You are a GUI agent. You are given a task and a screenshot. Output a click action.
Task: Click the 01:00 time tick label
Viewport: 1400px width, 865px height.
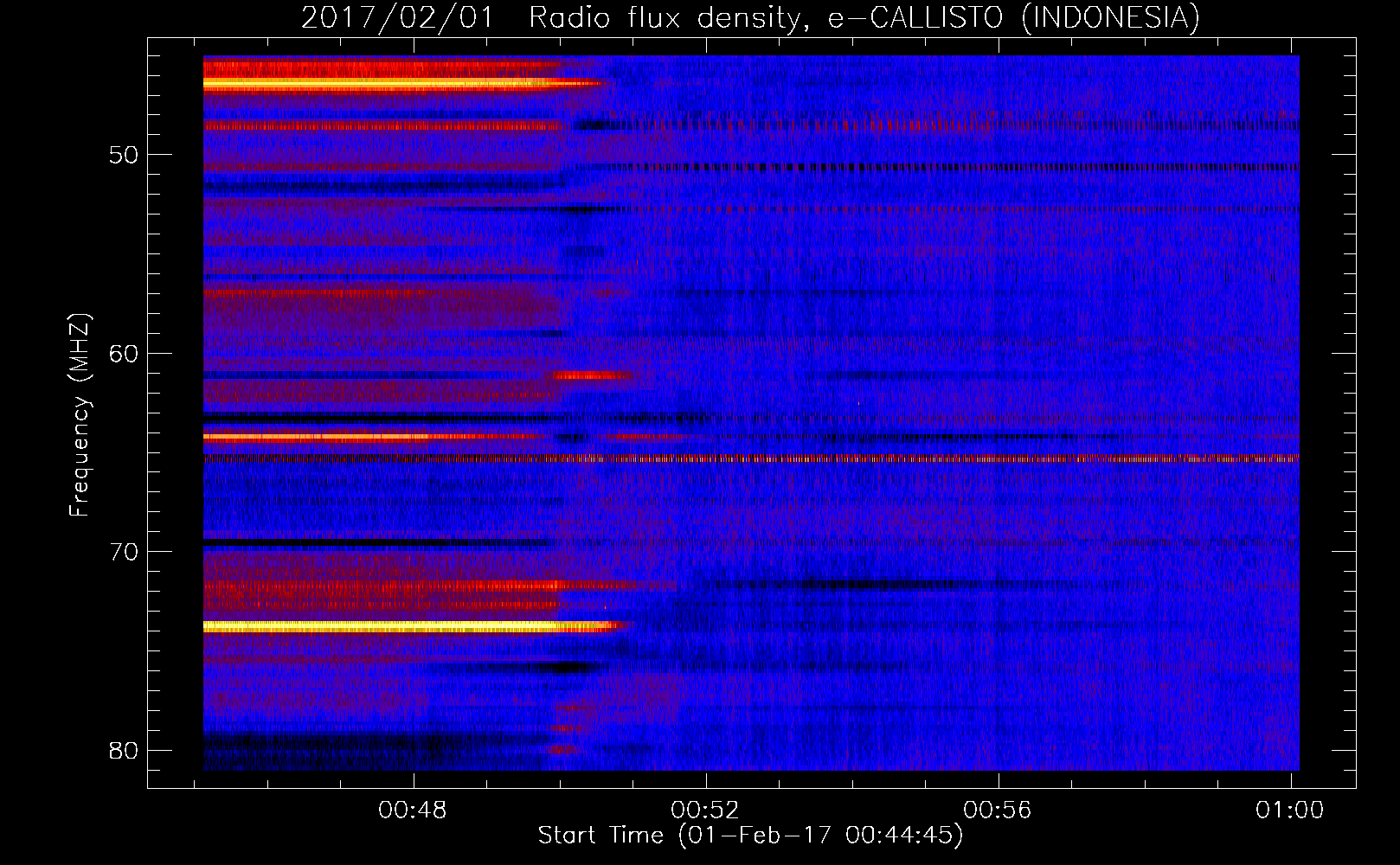(x=1289, y=811)
